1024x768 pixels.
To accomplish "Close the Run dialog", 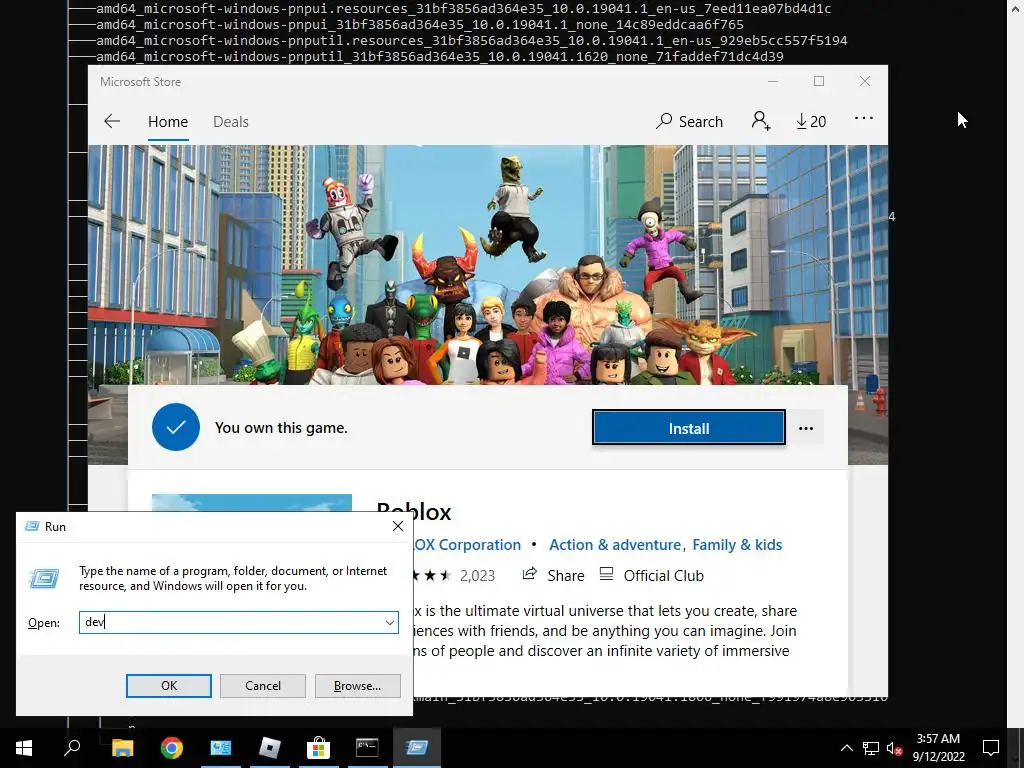I will point(398,526).
